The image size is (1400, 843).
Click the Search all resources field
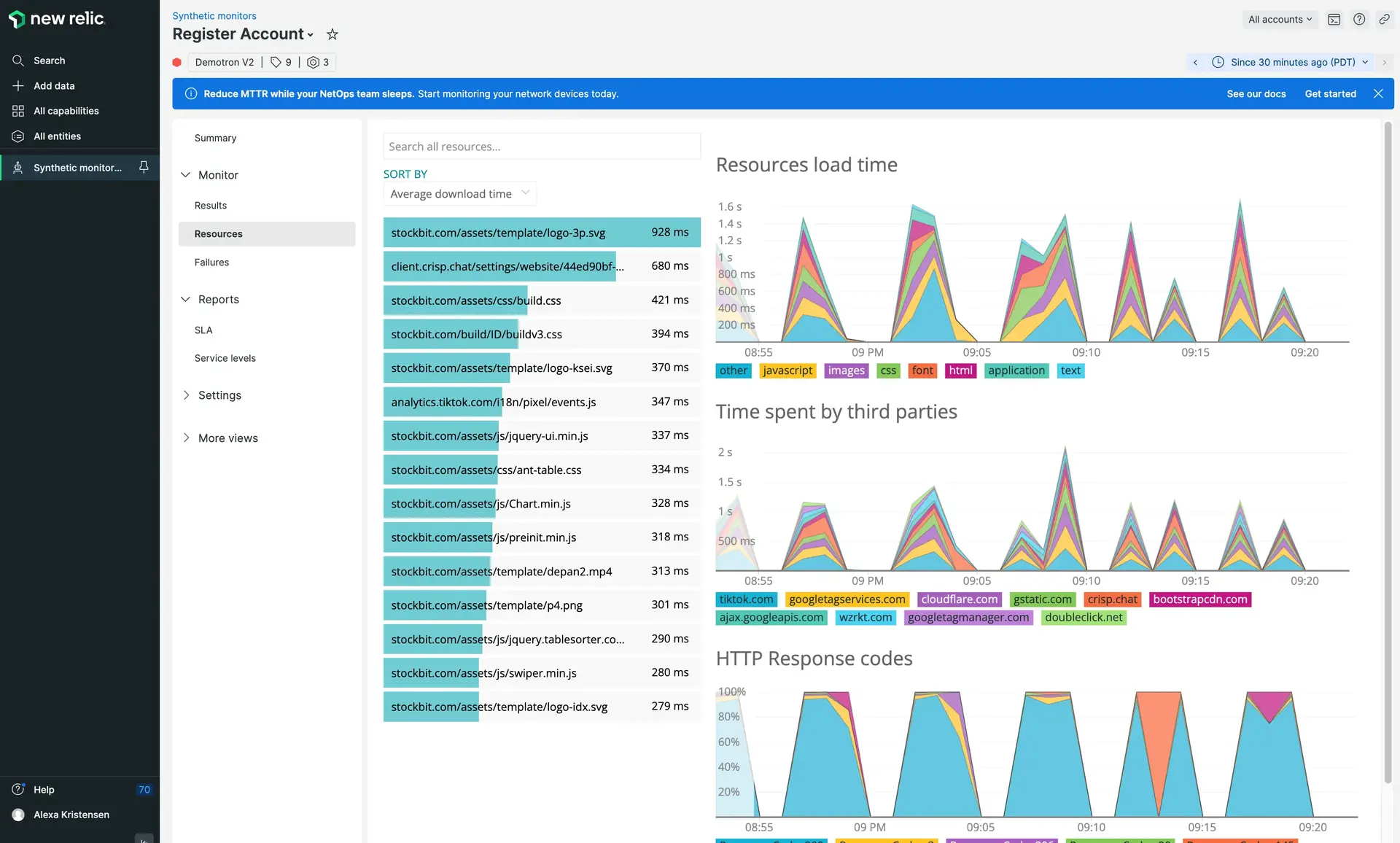tap(541, 147)
